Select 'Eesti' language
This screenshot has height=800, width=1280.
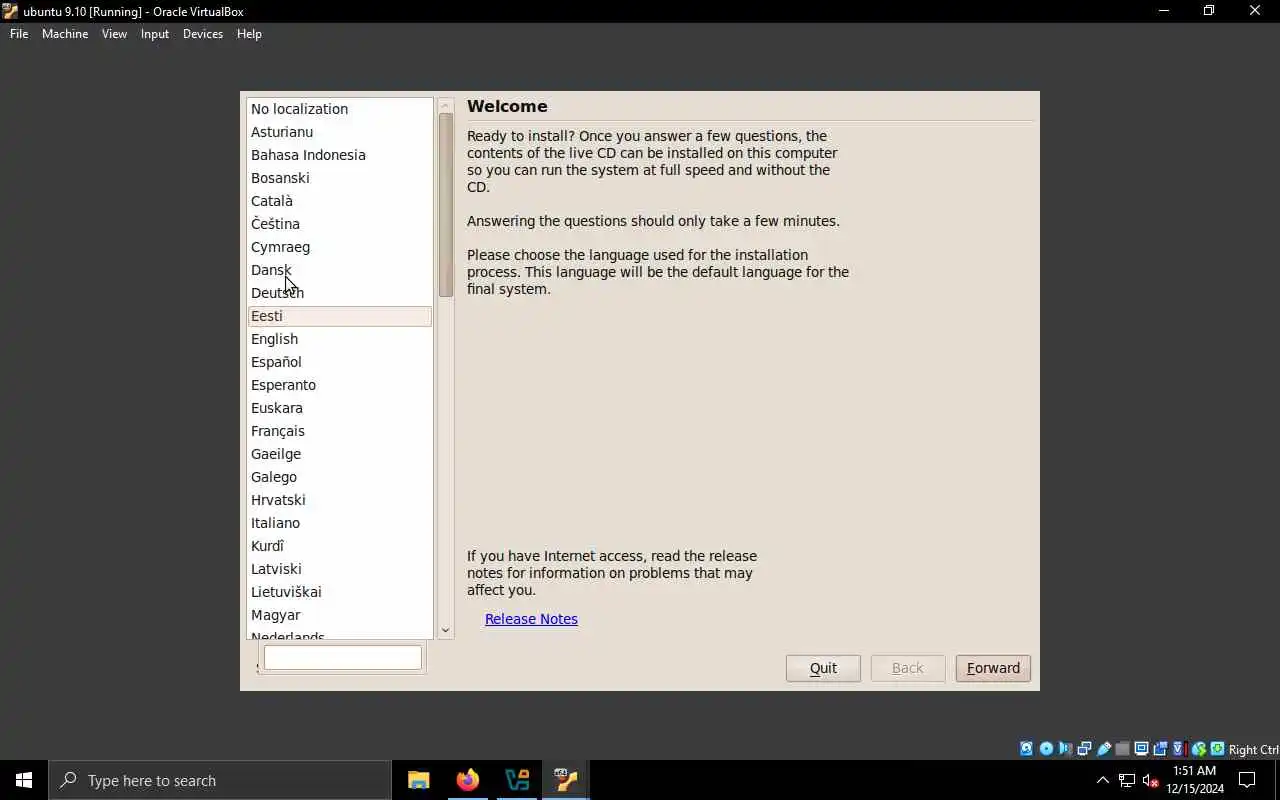[340, 316]
